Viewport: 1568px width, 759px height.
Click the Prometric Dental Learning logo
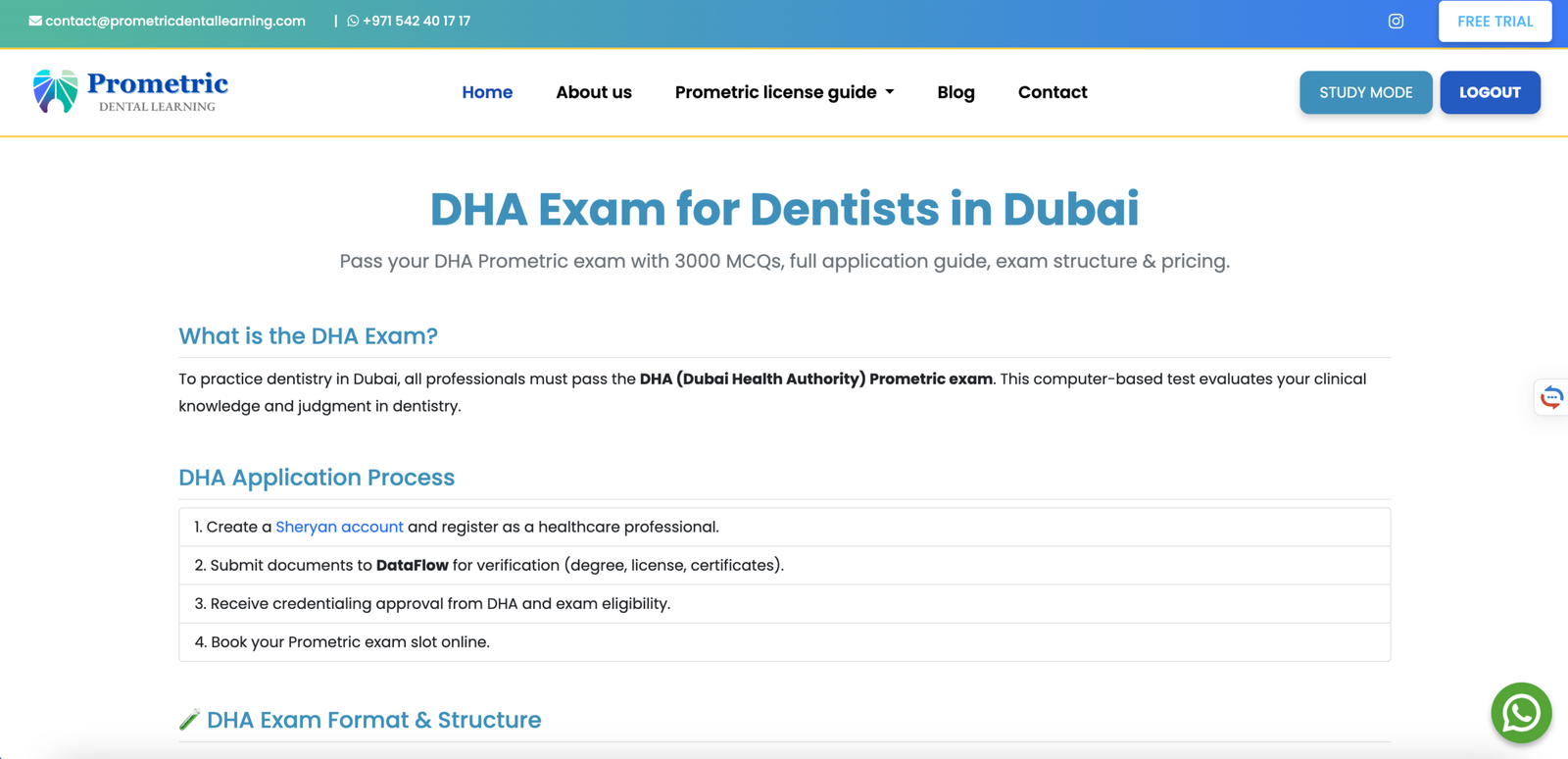[130, 92]
